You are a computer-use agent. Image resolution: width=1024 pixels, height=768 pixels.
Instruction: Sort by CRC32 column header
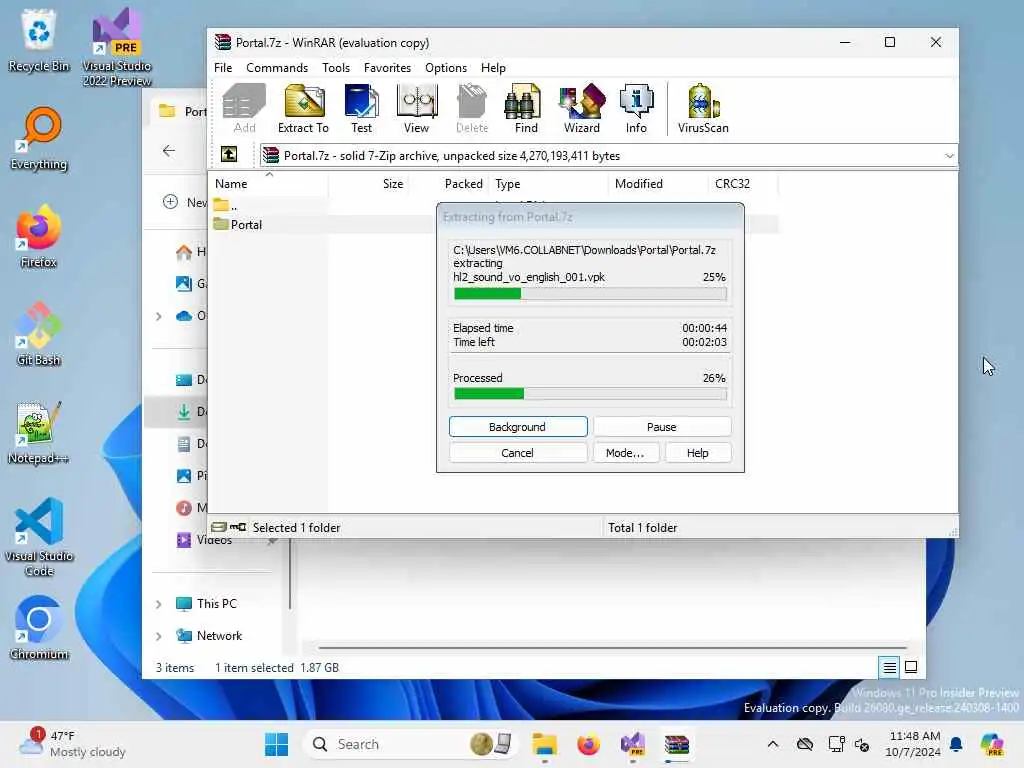(x=743, y=184)
